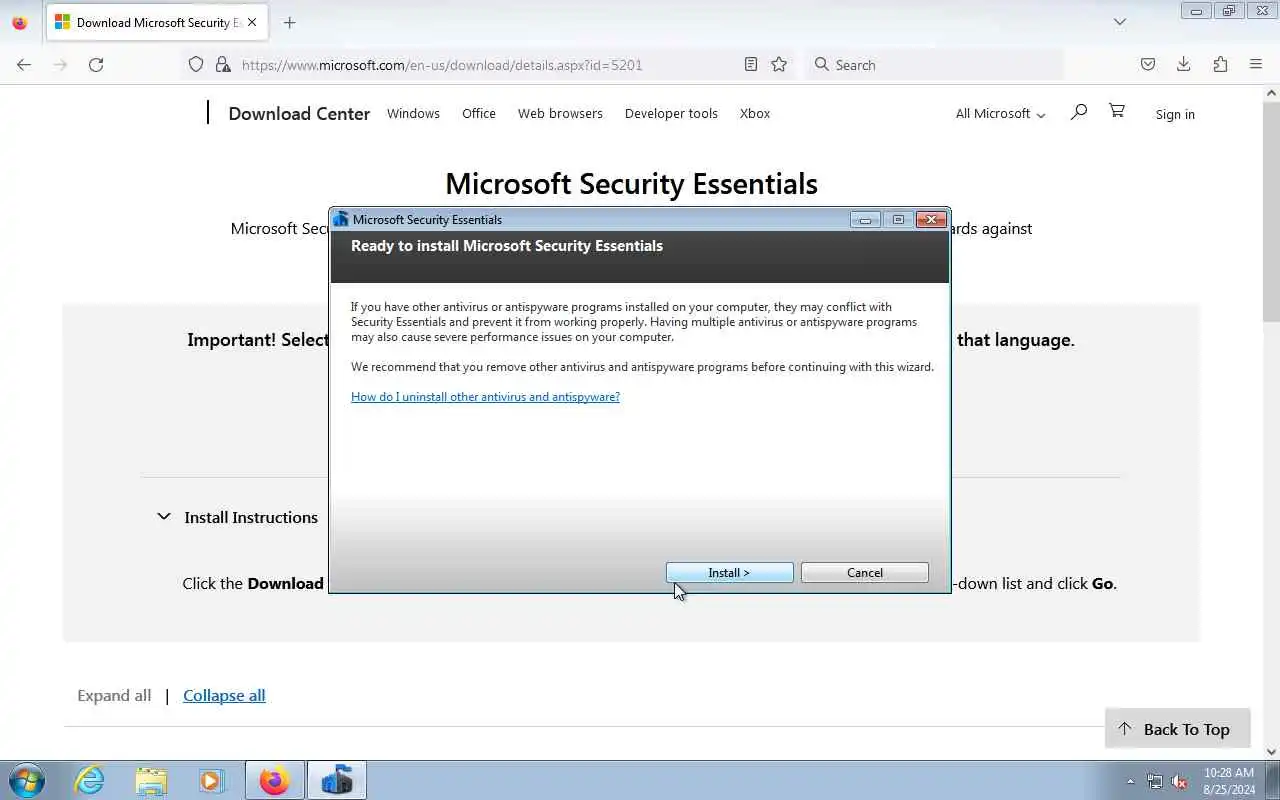Open a new tab with the plus button

tap(289, 22)
